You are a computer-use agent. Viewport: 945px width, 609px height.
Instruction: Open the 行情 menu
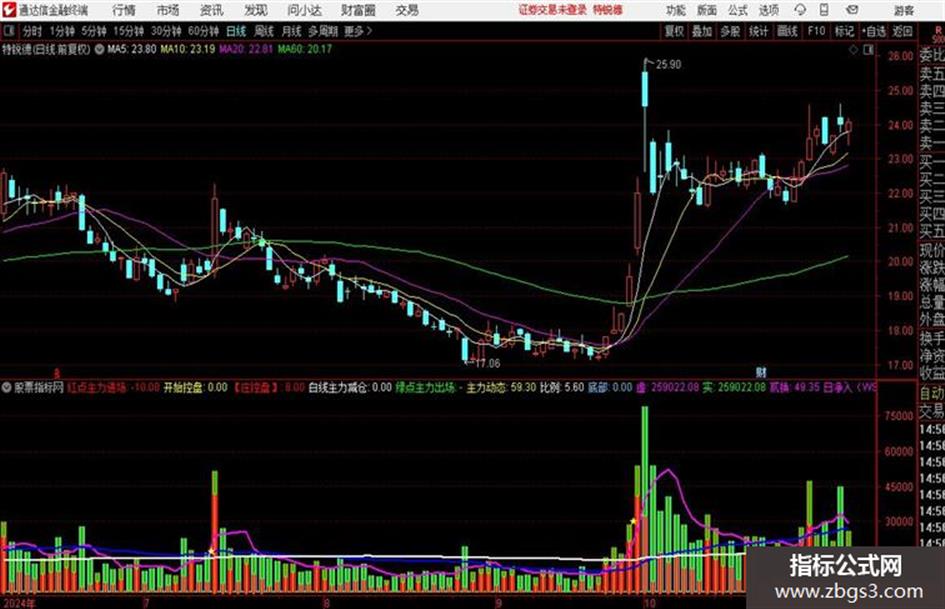click(x=124, y=10)
